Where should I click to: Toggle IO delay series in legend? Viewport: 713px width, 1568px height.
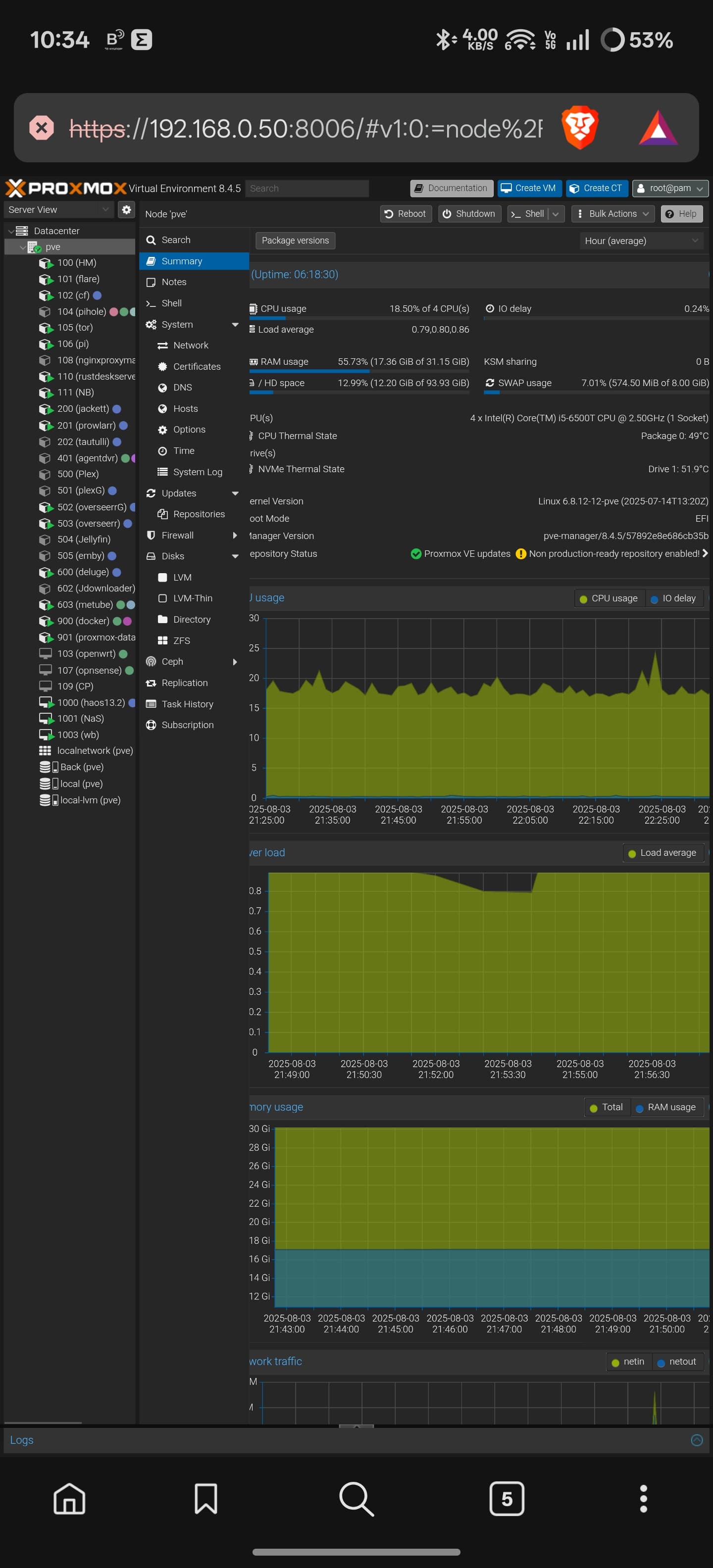coord(673,598)
